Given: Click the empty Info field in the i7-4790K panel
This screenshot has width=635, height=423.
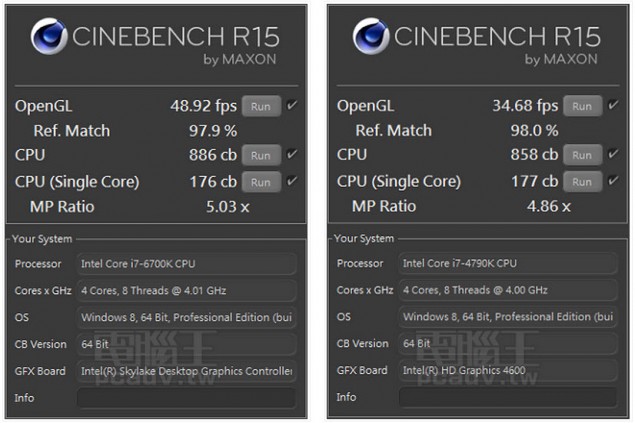Looking at the screenshot, I should coord(508,398).
